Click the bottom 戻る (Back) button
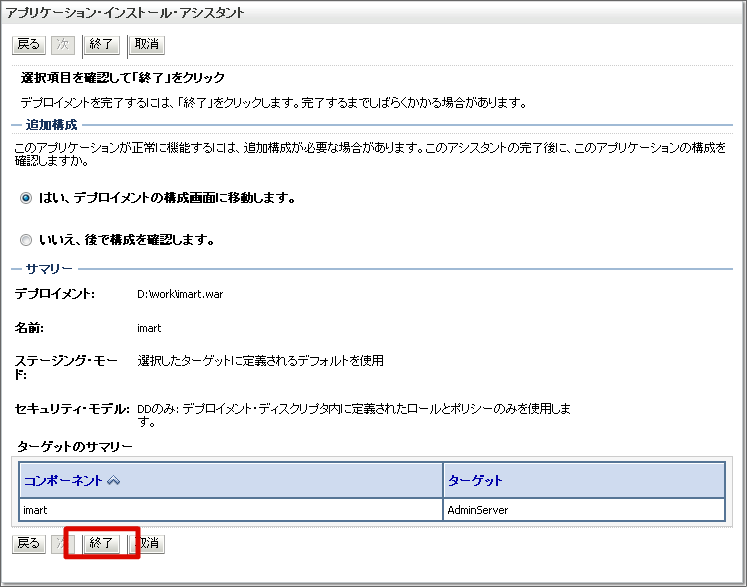 pyautogui.click(x=29, y=543)
